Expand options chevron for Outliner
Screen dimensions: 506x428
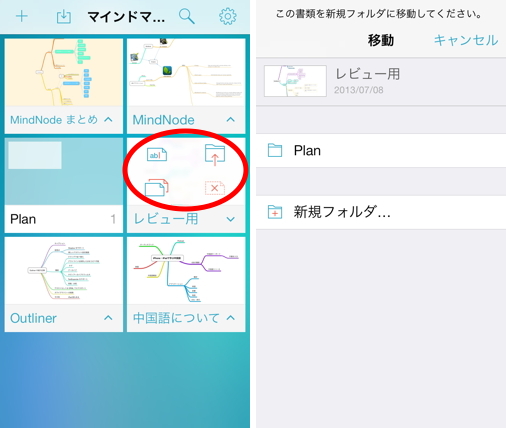[108, 318]
